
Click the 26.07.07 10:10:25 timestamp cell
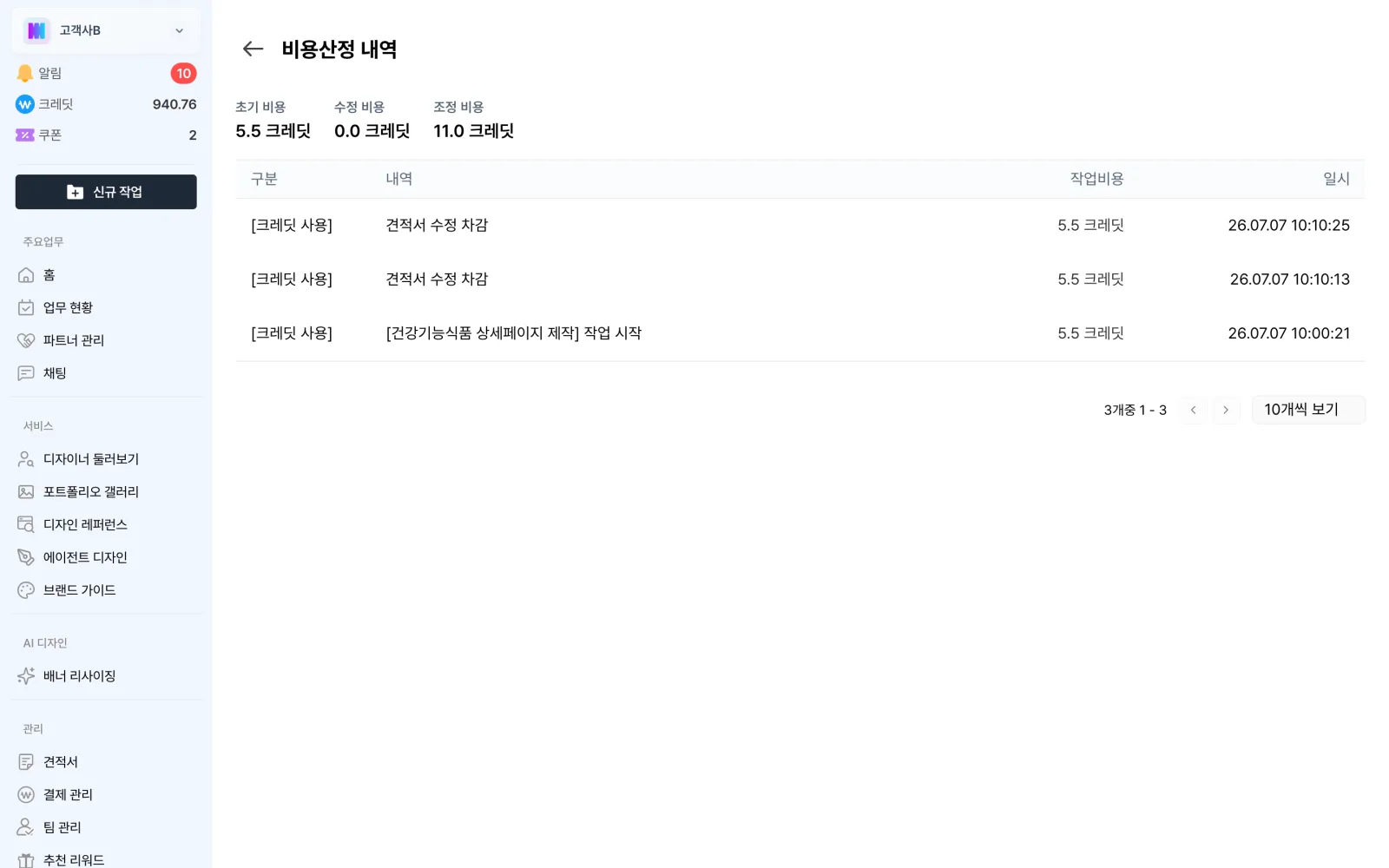1288,226
